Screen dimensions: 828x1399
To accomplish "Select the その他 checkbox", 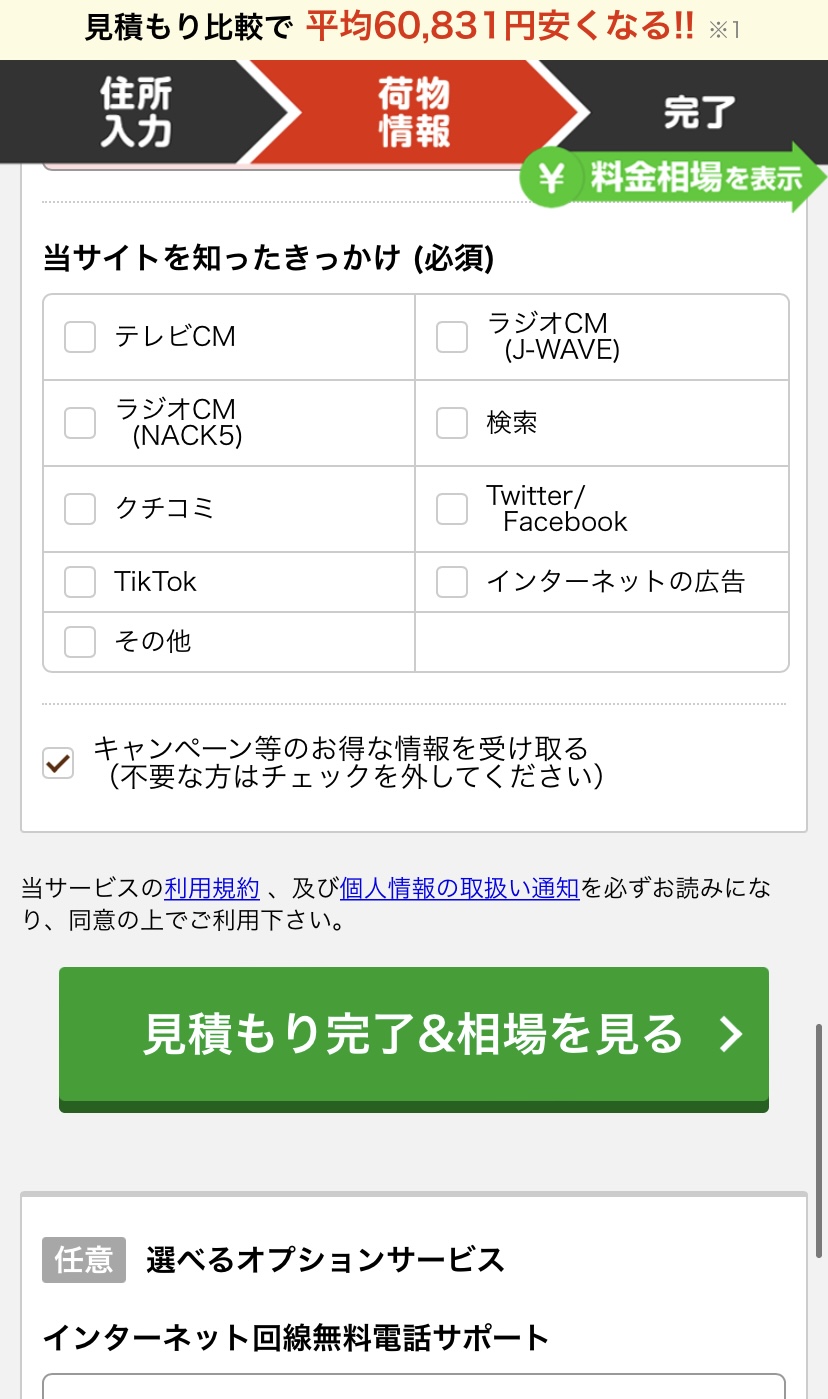I will (80, 641).
